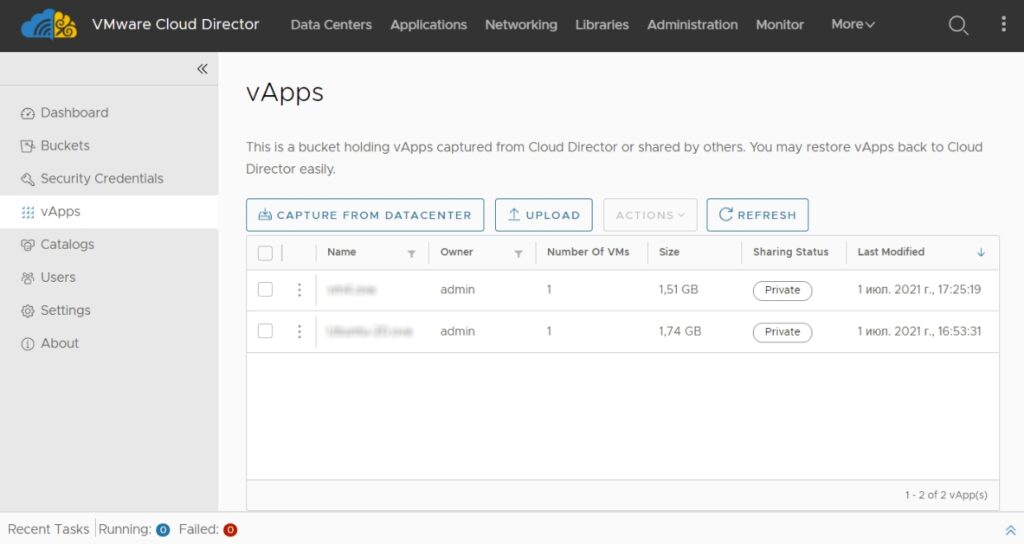Click Recent Tasks label
Viewport: 1024px width, 544px height.
tap(48, 529)
